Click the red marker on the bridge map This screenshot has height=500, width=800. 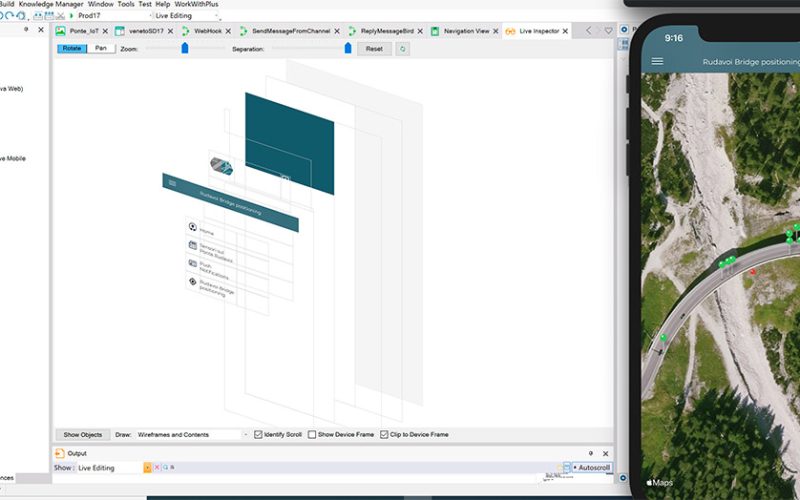pyautogui.click(x=753, y=272)
